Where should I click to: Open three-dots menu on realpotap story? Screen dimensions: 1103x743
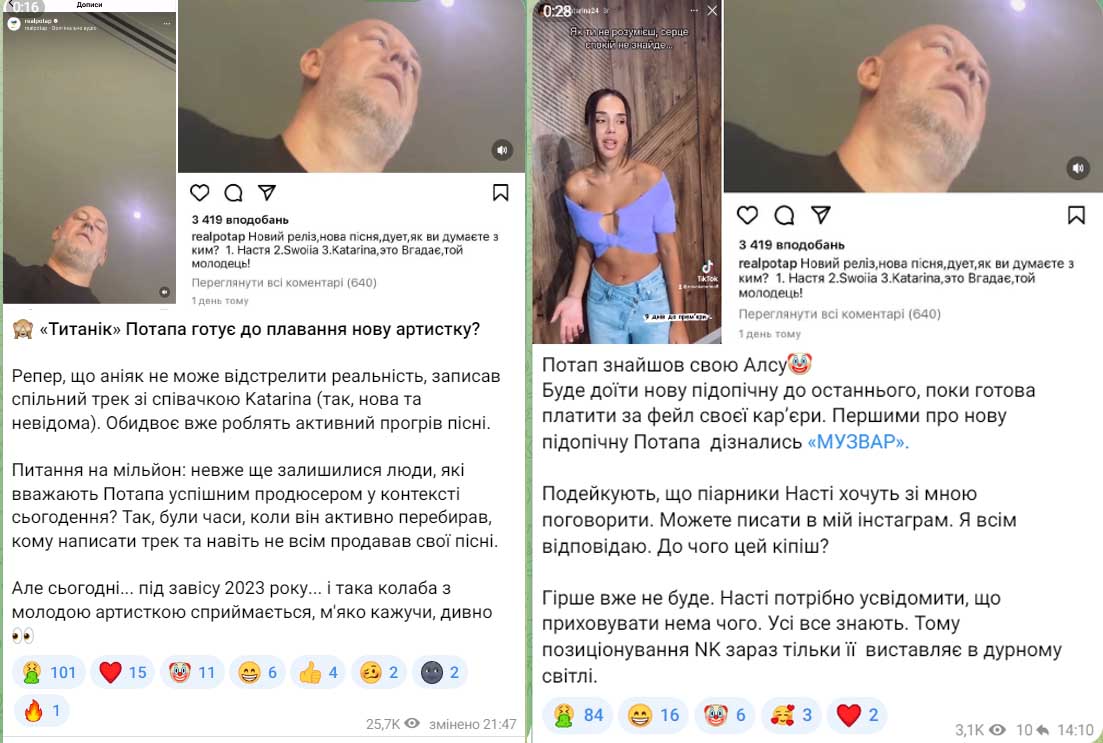coord(167,24)
